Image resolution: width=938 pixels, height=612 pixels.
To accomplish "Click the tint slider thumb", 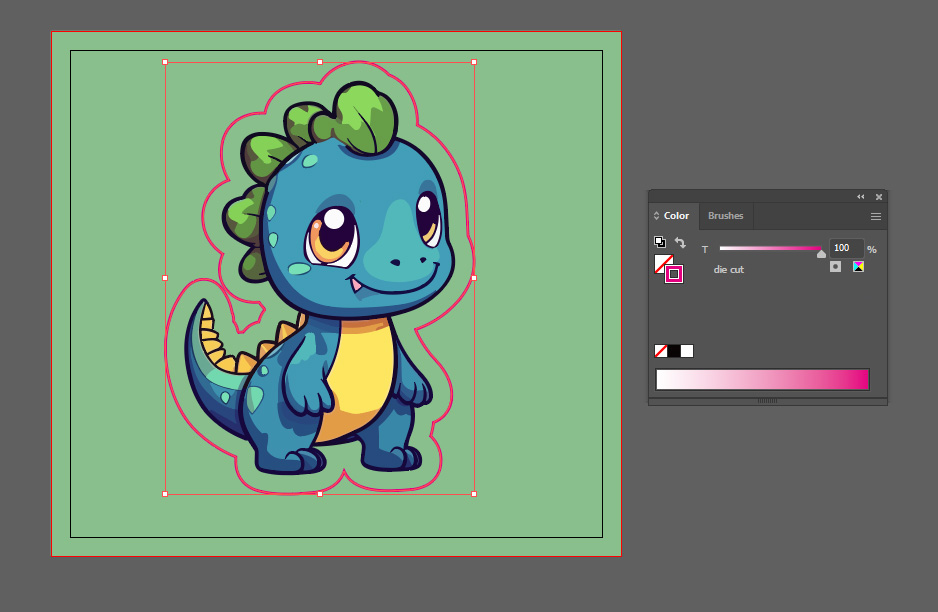I will [821, 254].
